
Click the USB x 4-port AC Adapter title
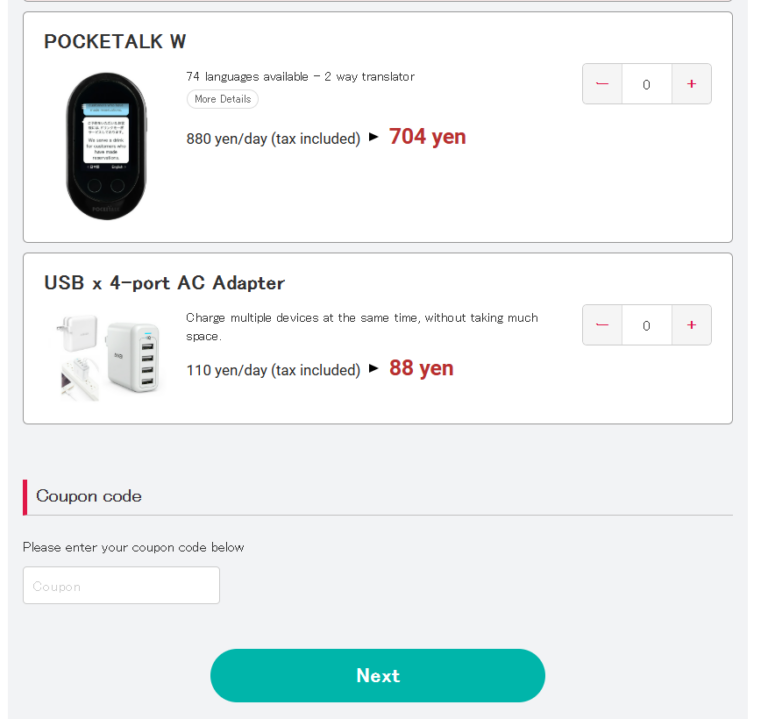[x=164, y=283]
